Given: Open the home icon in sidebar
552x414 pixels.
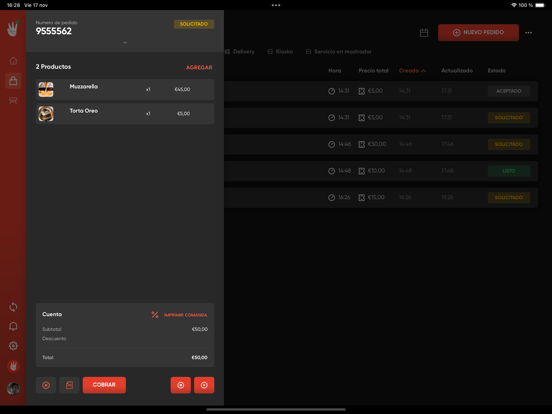Looking at the screenshot, I should [x=13, y=61].
